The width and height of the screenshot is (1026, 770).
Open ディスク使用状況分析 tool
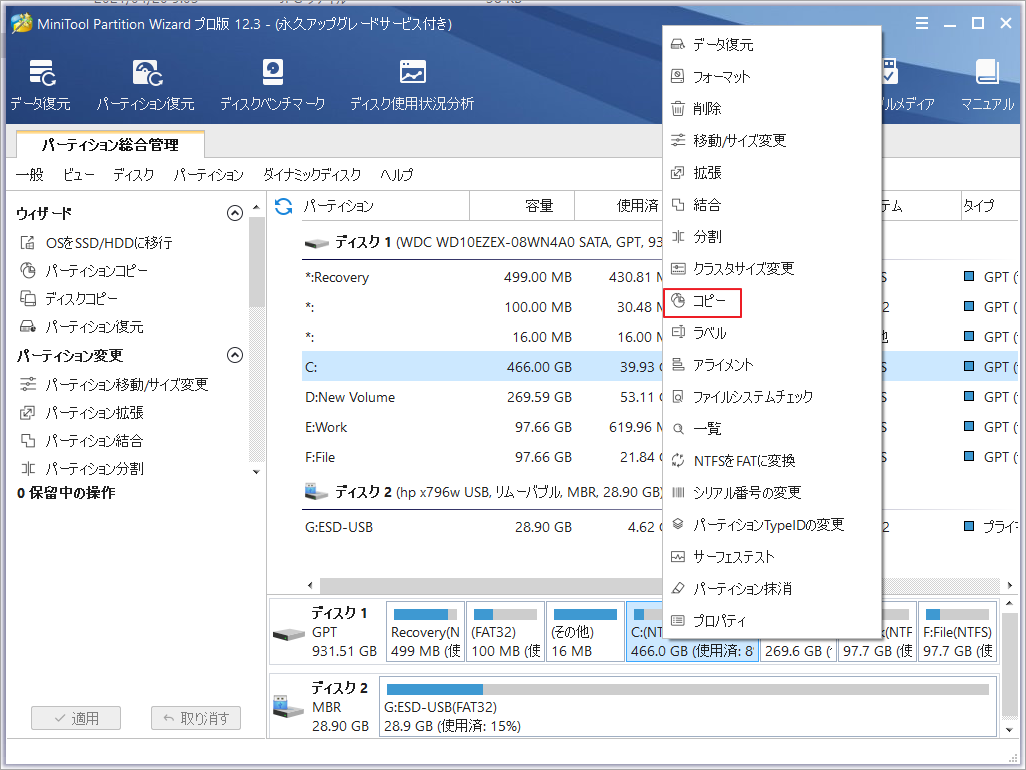point(412,85)
